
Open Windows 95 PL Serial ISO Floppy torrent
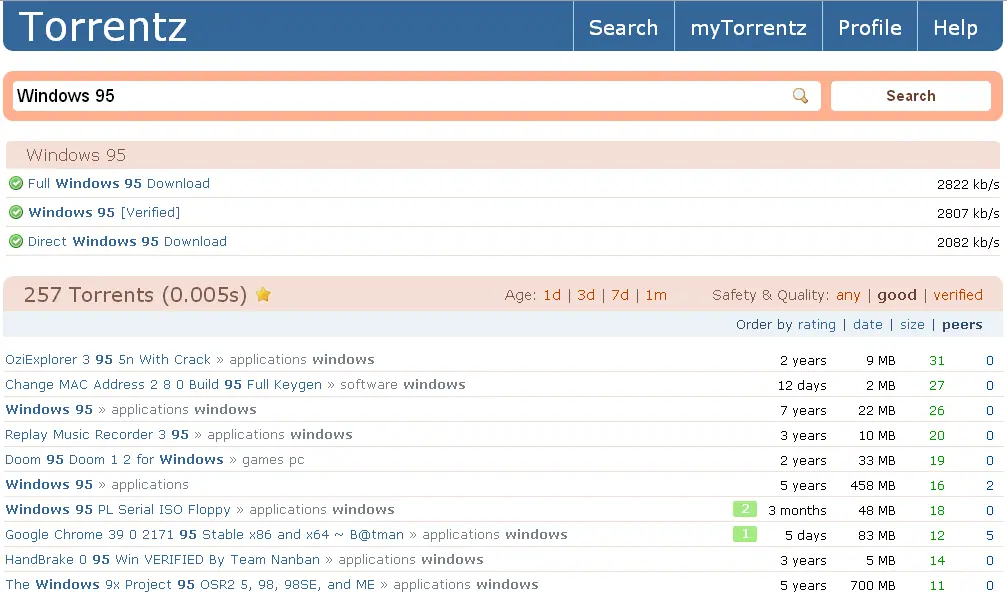118,510
